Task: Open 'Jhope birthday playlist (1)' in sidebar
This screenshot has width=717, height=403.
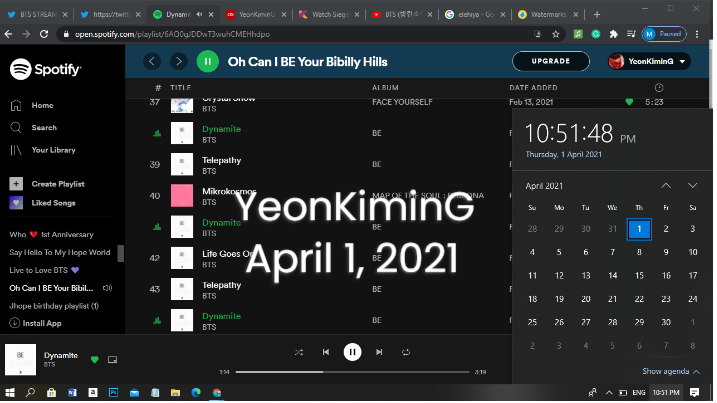Action: tap(54, 307)
